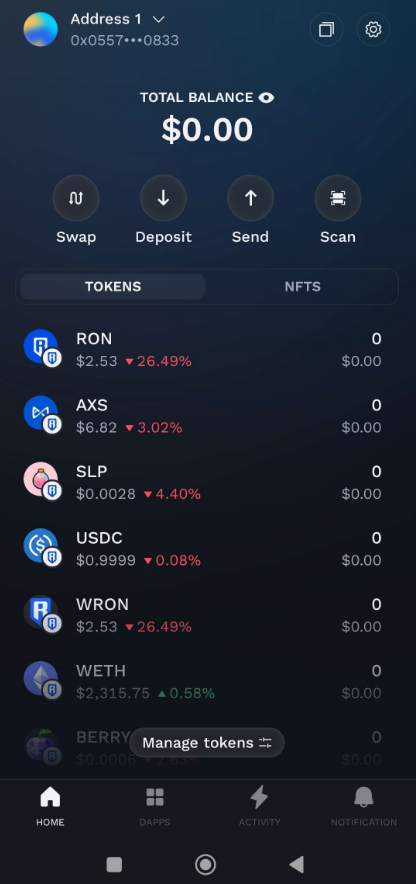Go to Home tab in bottom bar
The width and height of the screenshot is (416, 884).
click(x=50, y=806)
